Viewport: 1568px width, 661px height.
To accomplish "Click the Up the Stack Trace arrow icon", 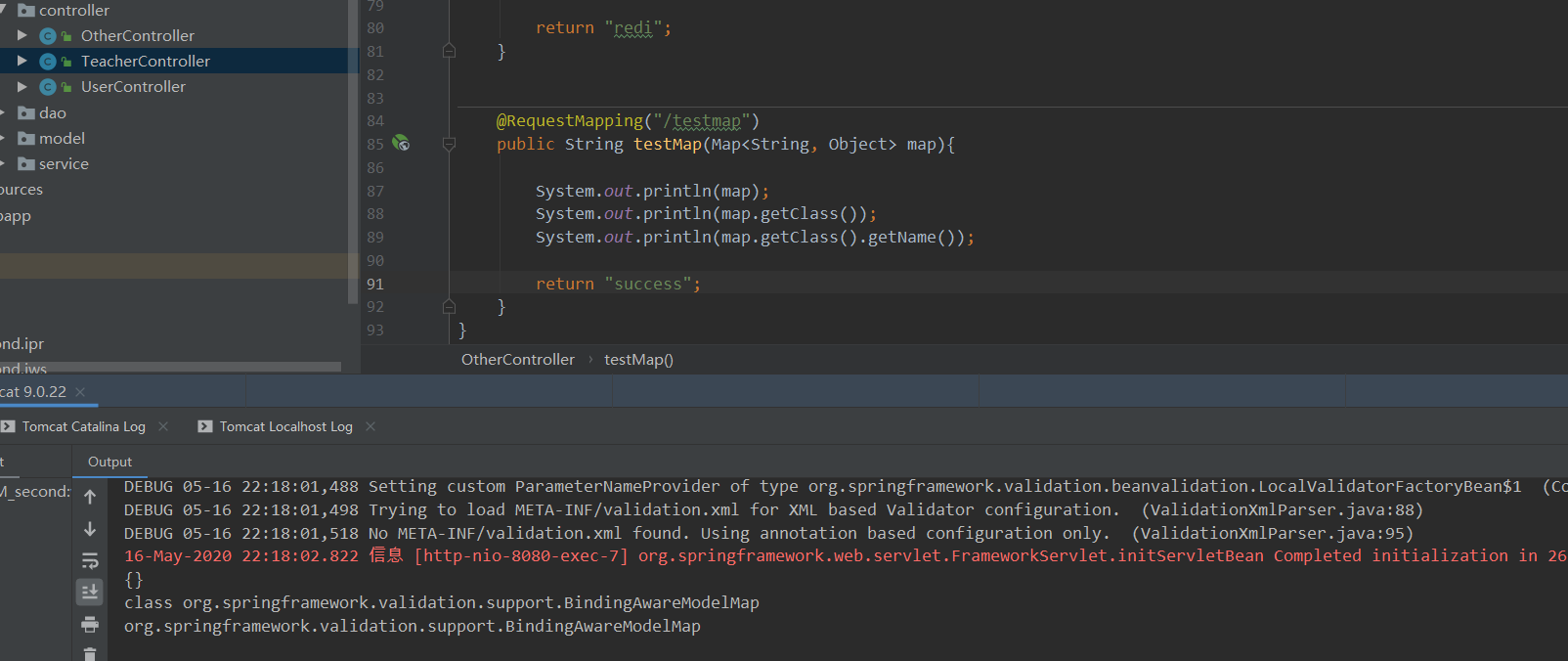I will point(90,497).
